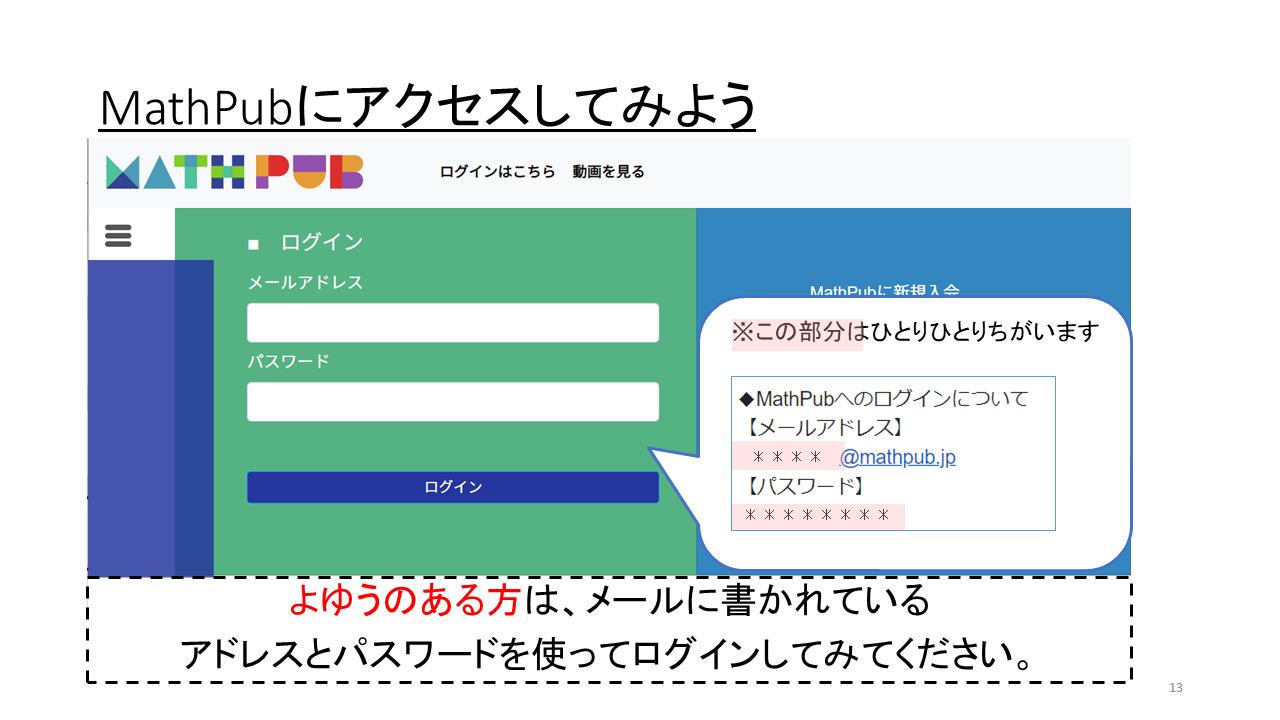Open the @mathpub.jp email link

[897, 458]
